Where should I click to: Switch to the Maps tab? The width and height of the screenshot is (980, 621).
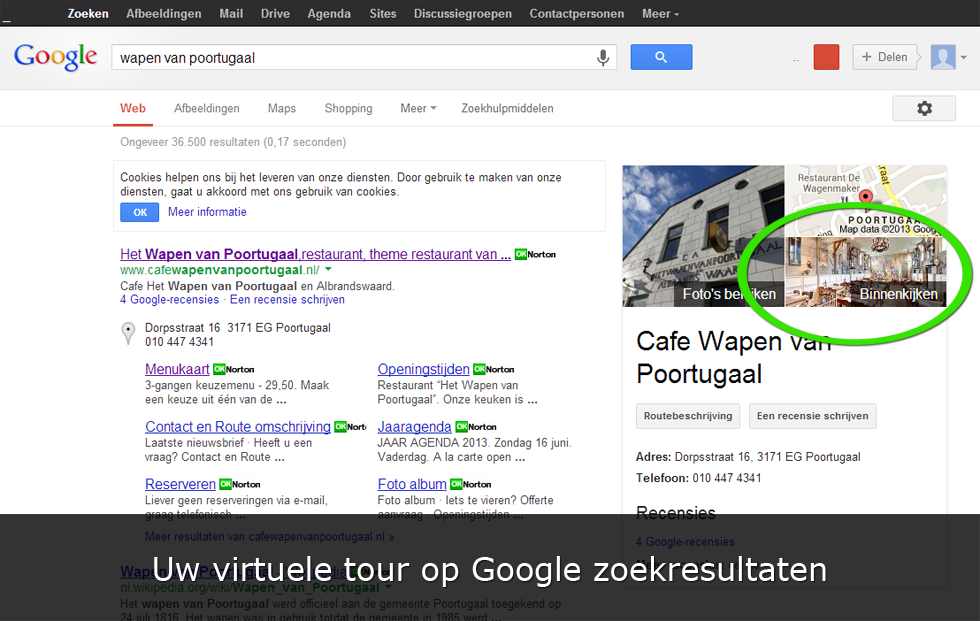click(282, 108)
